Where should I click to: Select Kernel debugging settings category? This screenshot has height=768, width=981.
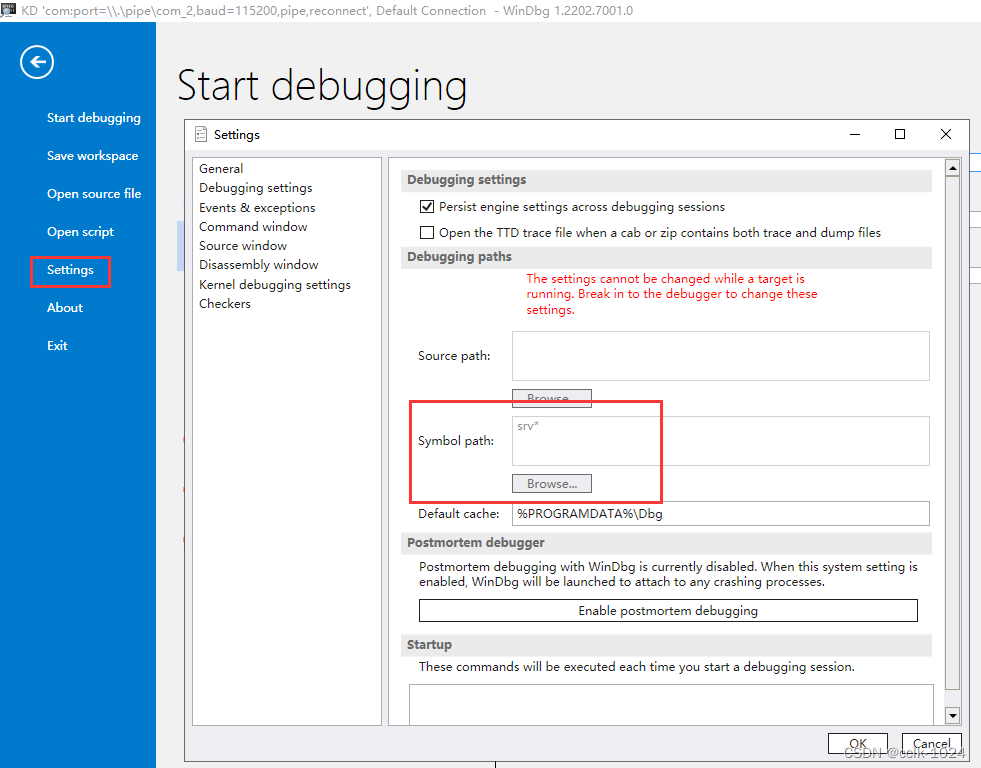tap(275, 285)
